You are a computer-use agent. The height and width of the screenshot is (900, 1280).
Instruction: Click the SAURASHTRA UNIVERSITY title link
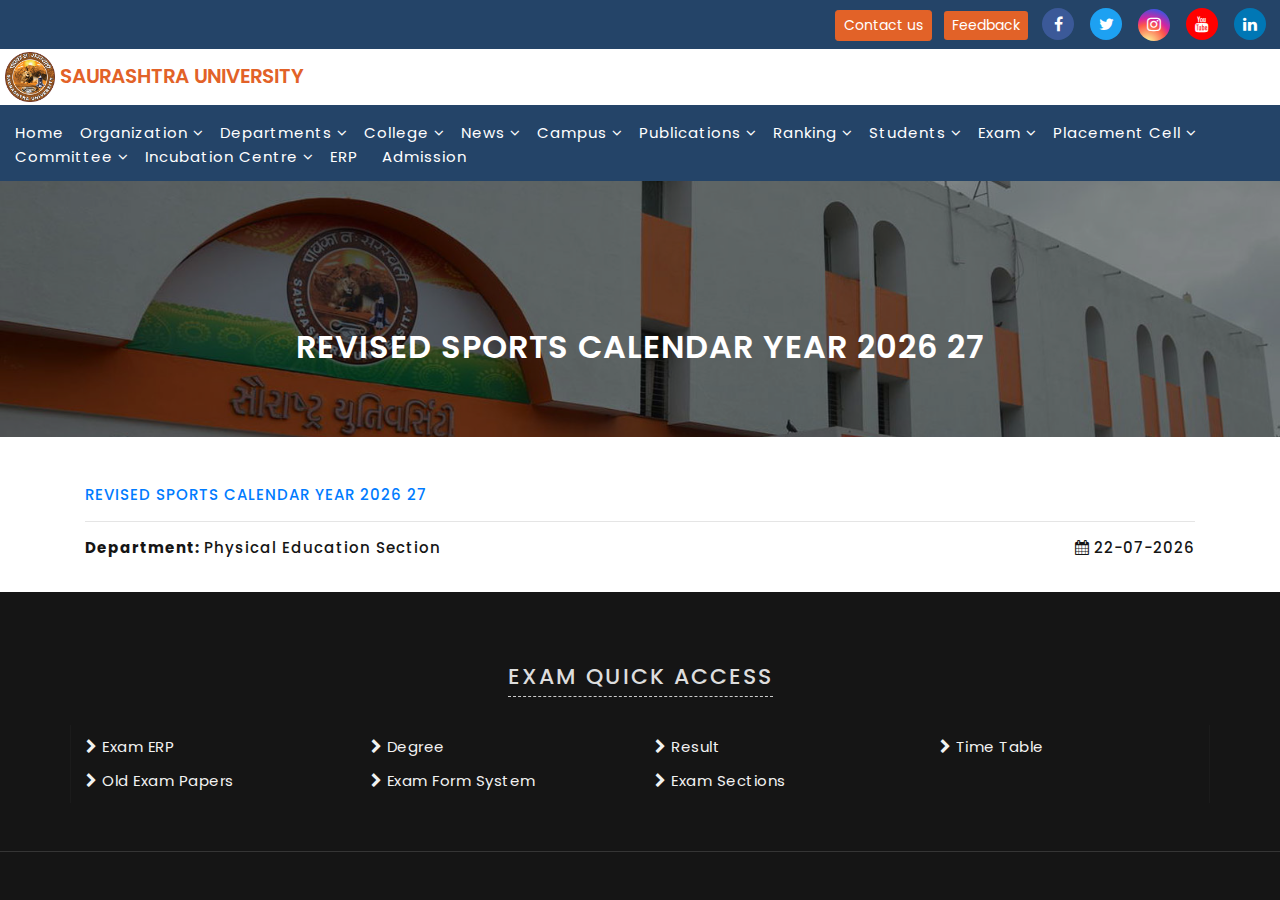[182, 77]
